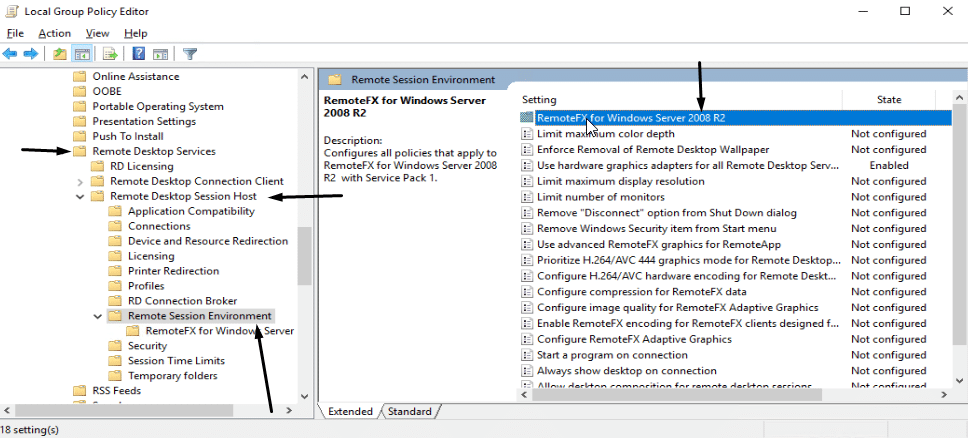Select the Extended tab

tap(350, 411)
